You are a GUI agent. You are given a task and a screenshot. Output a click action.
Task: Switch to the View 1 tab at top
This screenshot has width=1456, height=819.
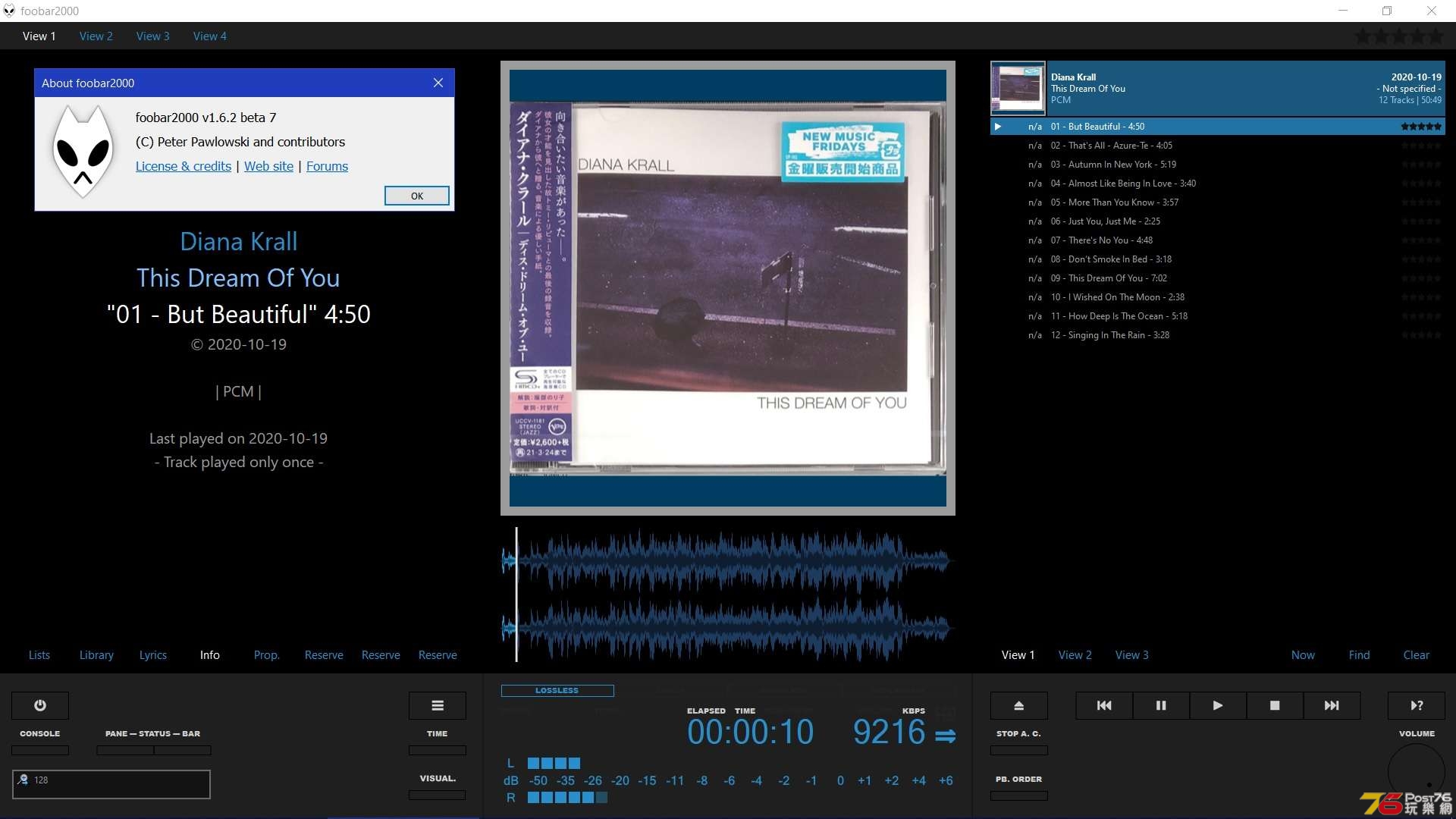pos(39,36)
